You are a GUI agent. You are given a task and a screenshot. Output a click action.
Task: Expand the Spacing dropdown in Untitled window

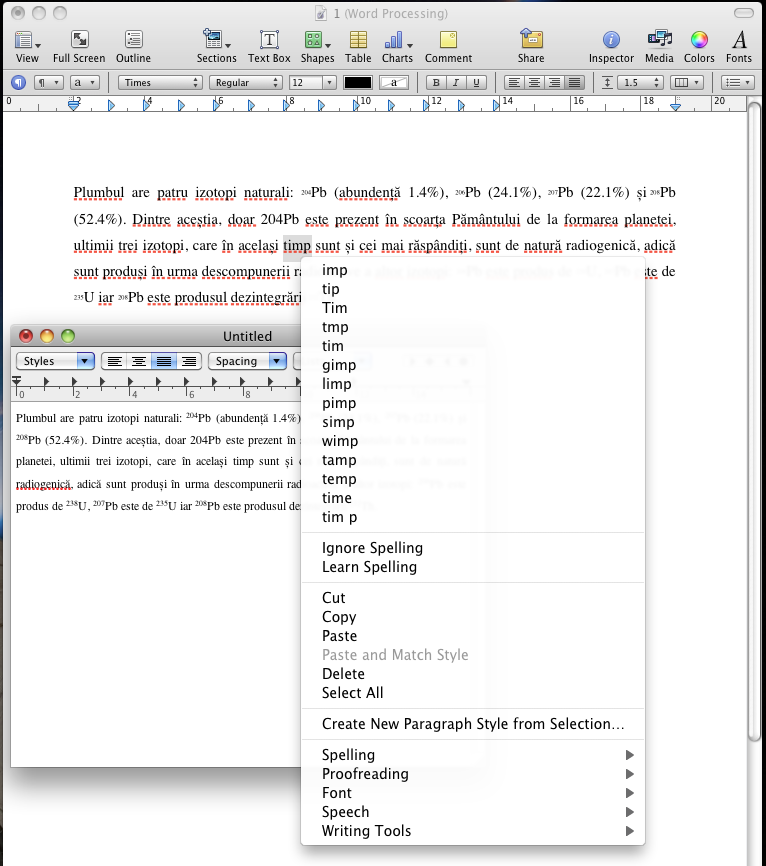[x=247, y=361]
